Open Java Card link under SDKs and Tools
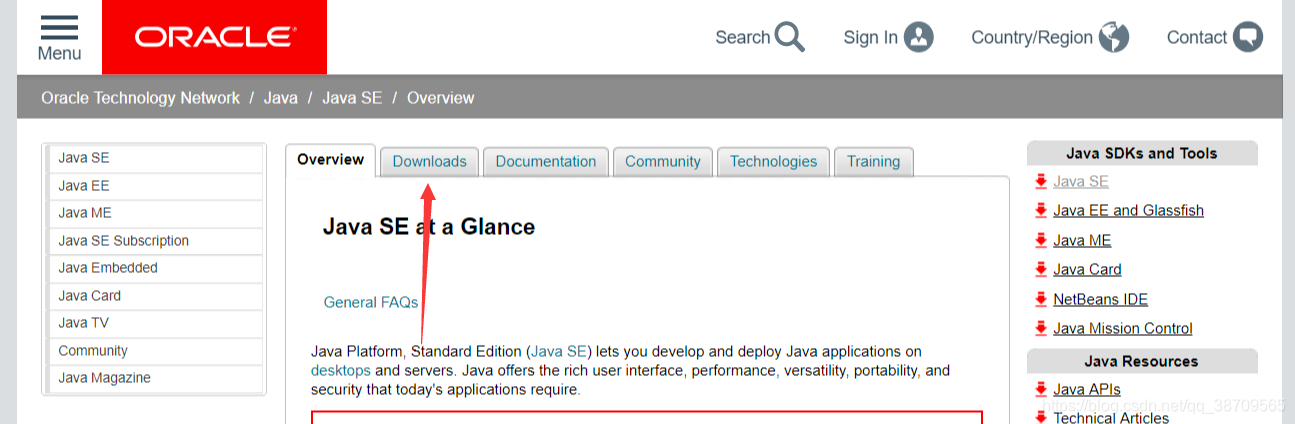 pos(1087,269)
